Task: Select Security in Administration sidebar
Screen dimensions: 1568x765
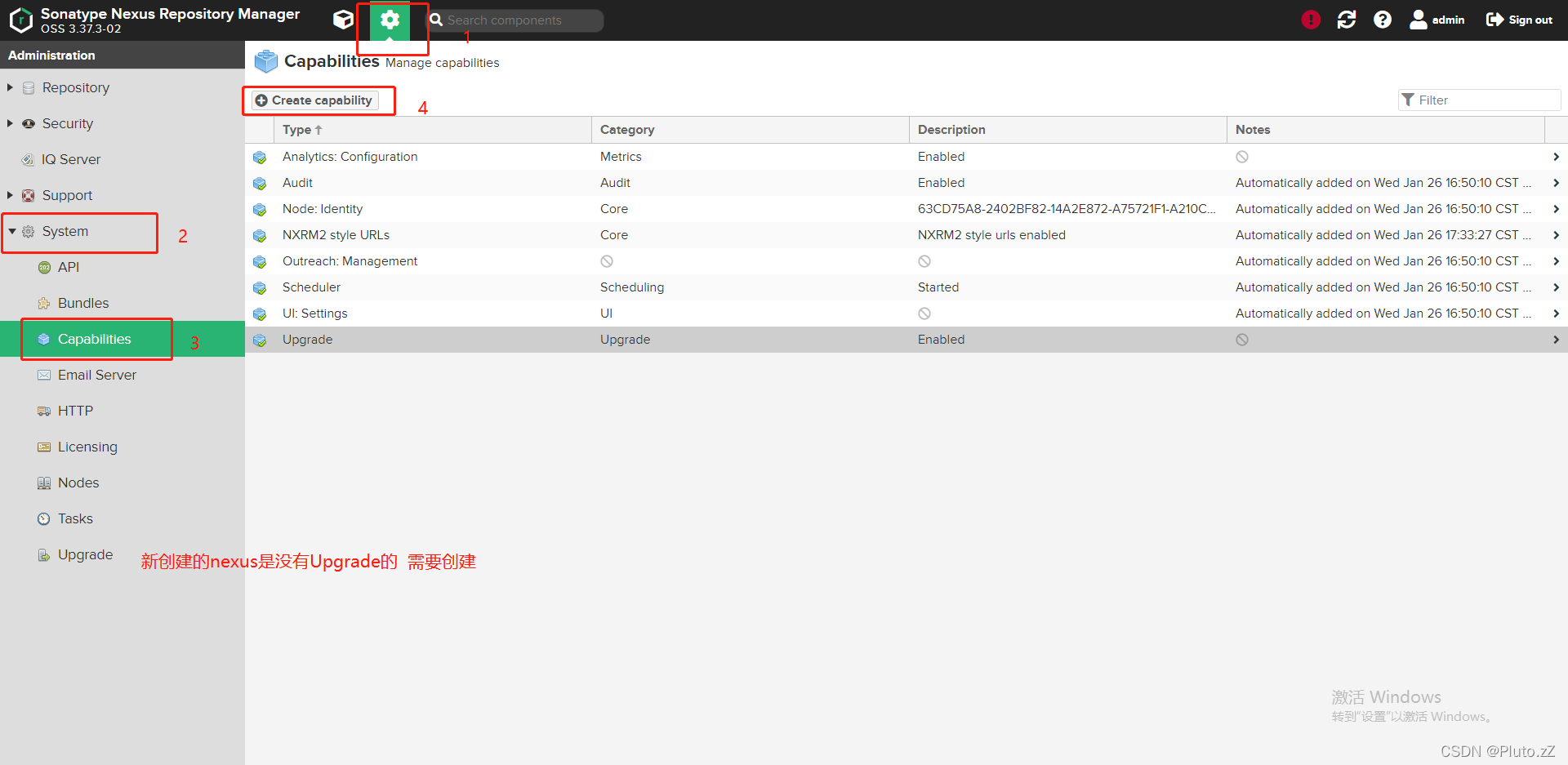Action: [x=68, y=123]
